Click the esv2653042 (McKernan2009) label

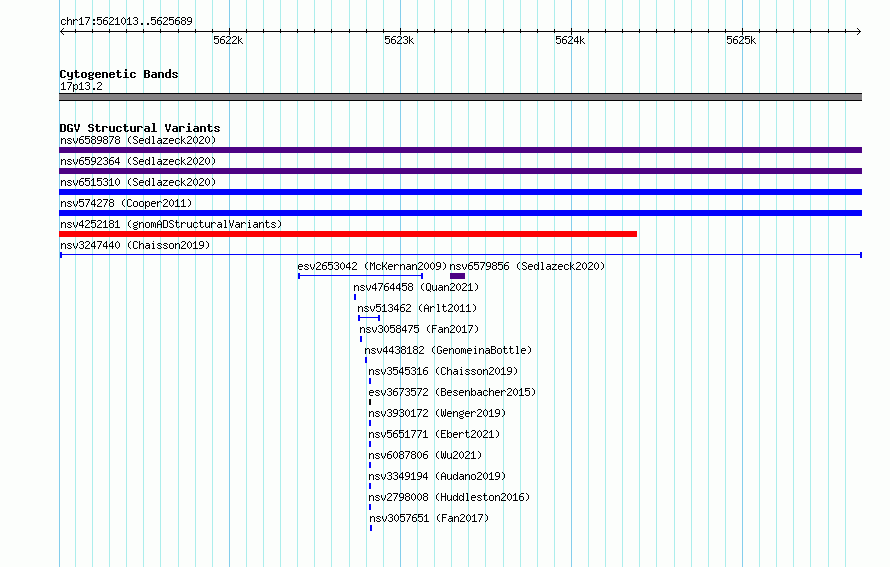372,266
